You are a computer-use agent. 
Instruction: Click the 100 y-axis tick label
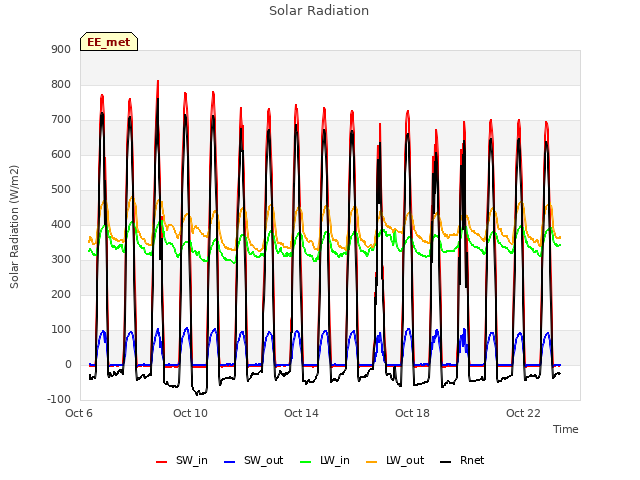[61, 330]
